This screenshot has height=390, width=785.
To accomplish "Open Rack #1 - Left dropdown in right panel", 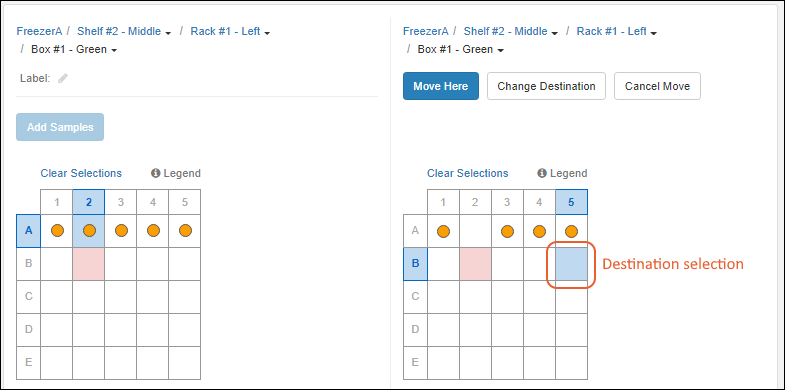I will (616, 32).
